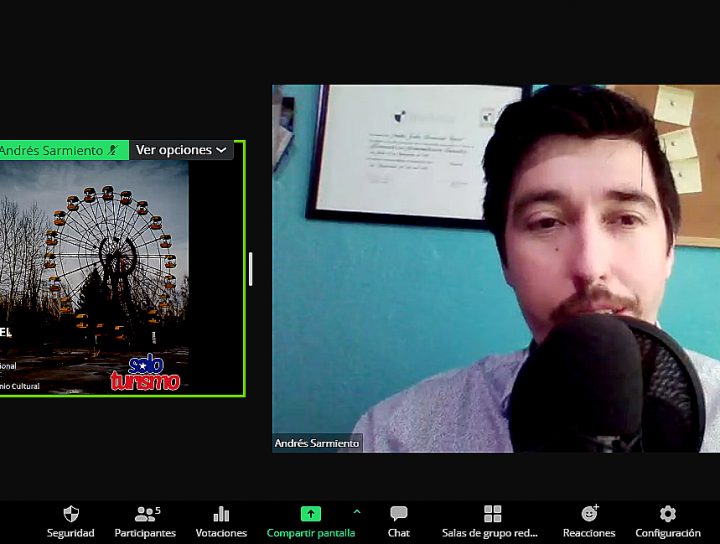Click the Participantes text label
The width and height of the screenshot is (720, 544).
[145, 533]
